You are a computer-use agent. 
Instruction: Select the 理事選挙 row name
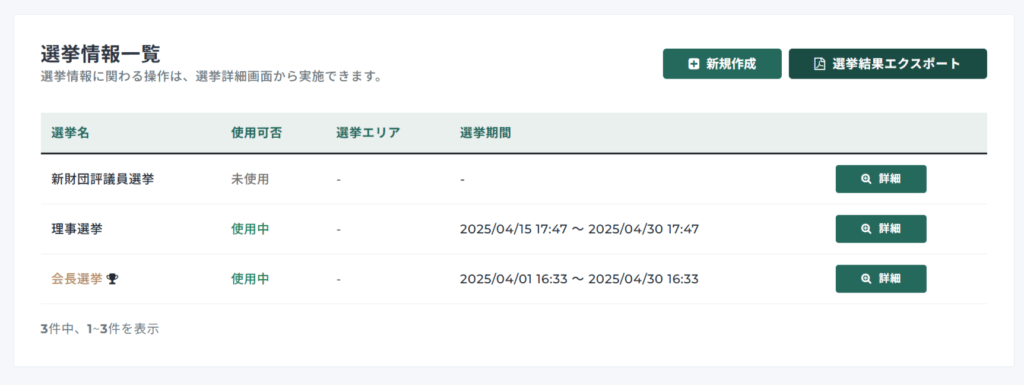(77, 229)
